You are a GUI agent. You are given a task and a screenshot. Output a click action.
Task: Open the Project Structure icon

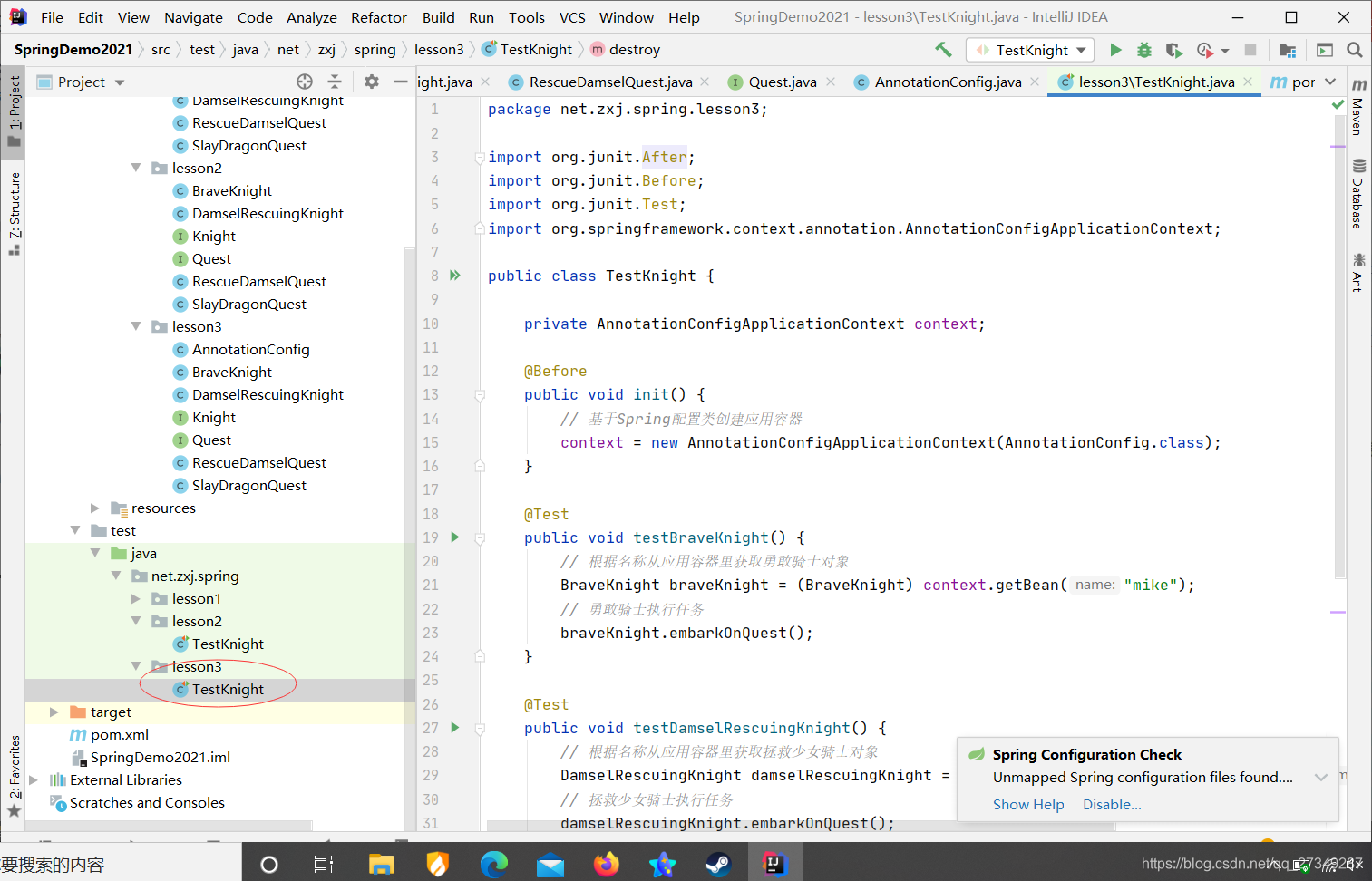(x=1288, y=50)
